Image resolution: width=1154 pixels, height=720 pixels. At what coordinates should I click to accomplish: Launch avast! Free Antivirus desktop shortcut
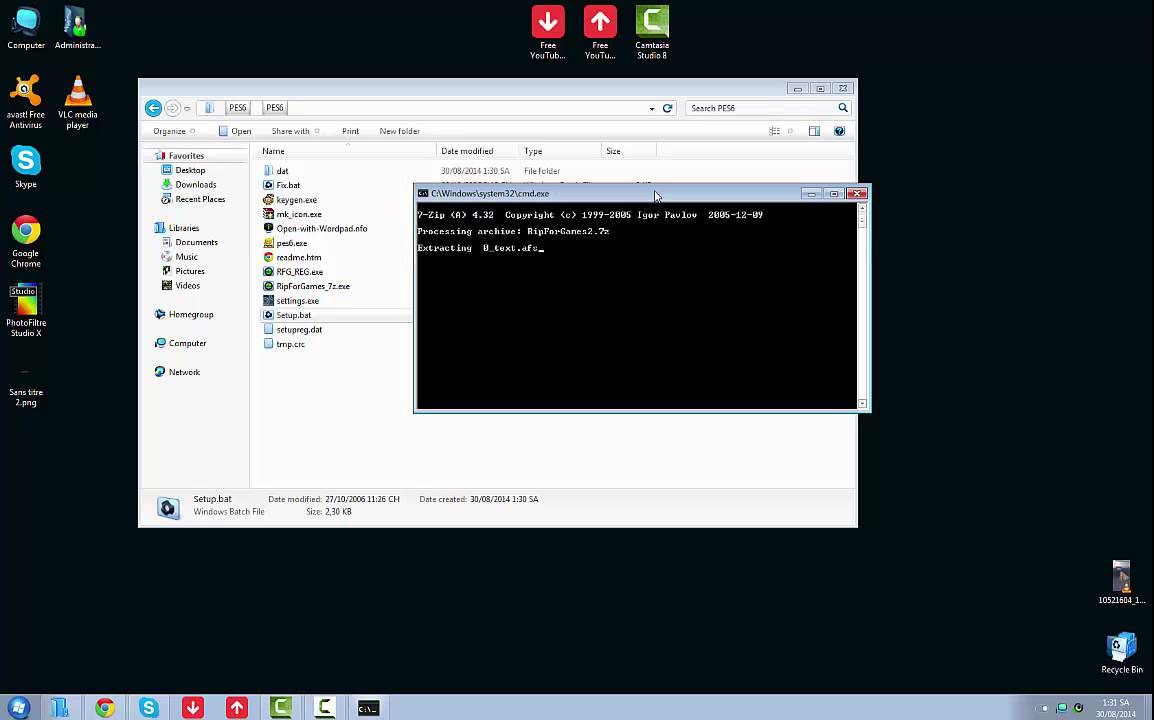point(26,102)
